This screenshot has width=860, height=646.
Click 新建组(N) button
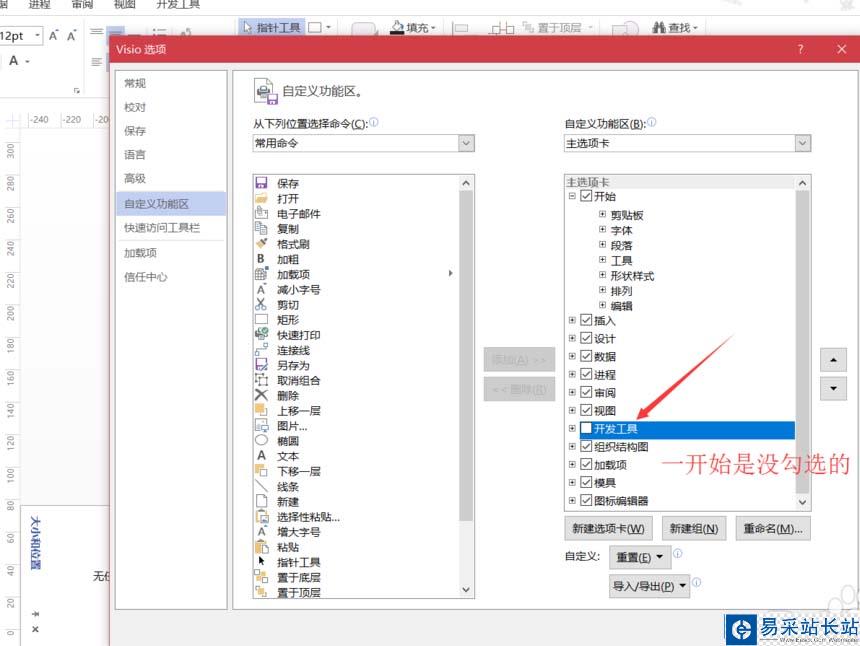click(694, 529)
